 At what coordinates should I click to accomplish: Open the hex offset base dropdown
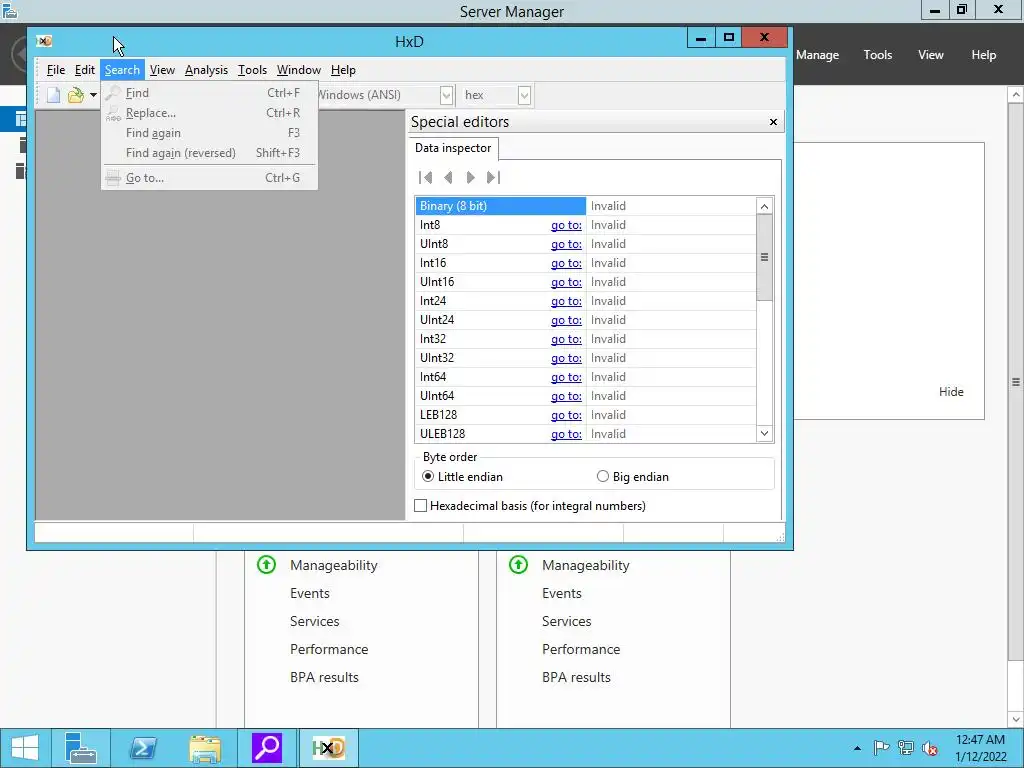tap(524, 95)
